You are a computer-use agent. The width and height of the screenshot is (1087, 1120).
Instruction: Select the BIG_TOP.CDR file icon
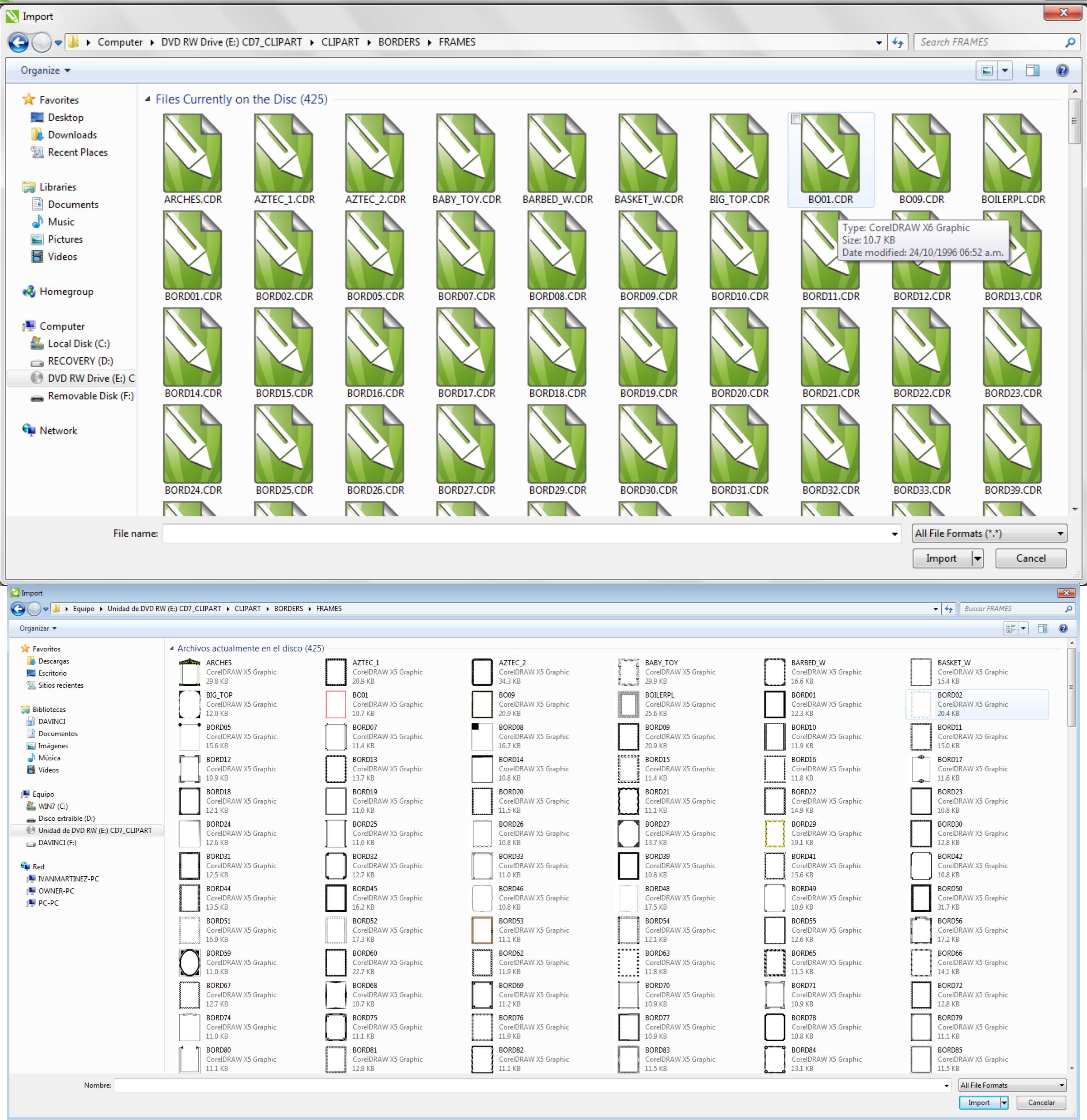pos(739,153)
